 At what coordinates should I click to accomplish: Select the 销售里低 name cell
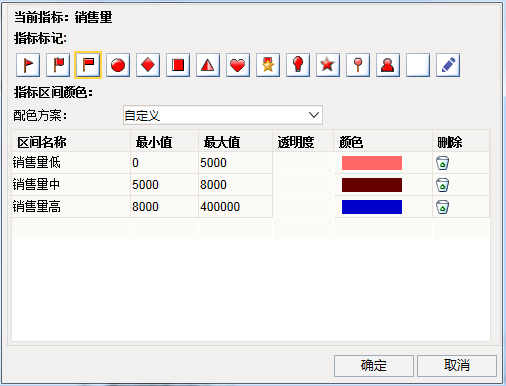[x=71, y=163]
